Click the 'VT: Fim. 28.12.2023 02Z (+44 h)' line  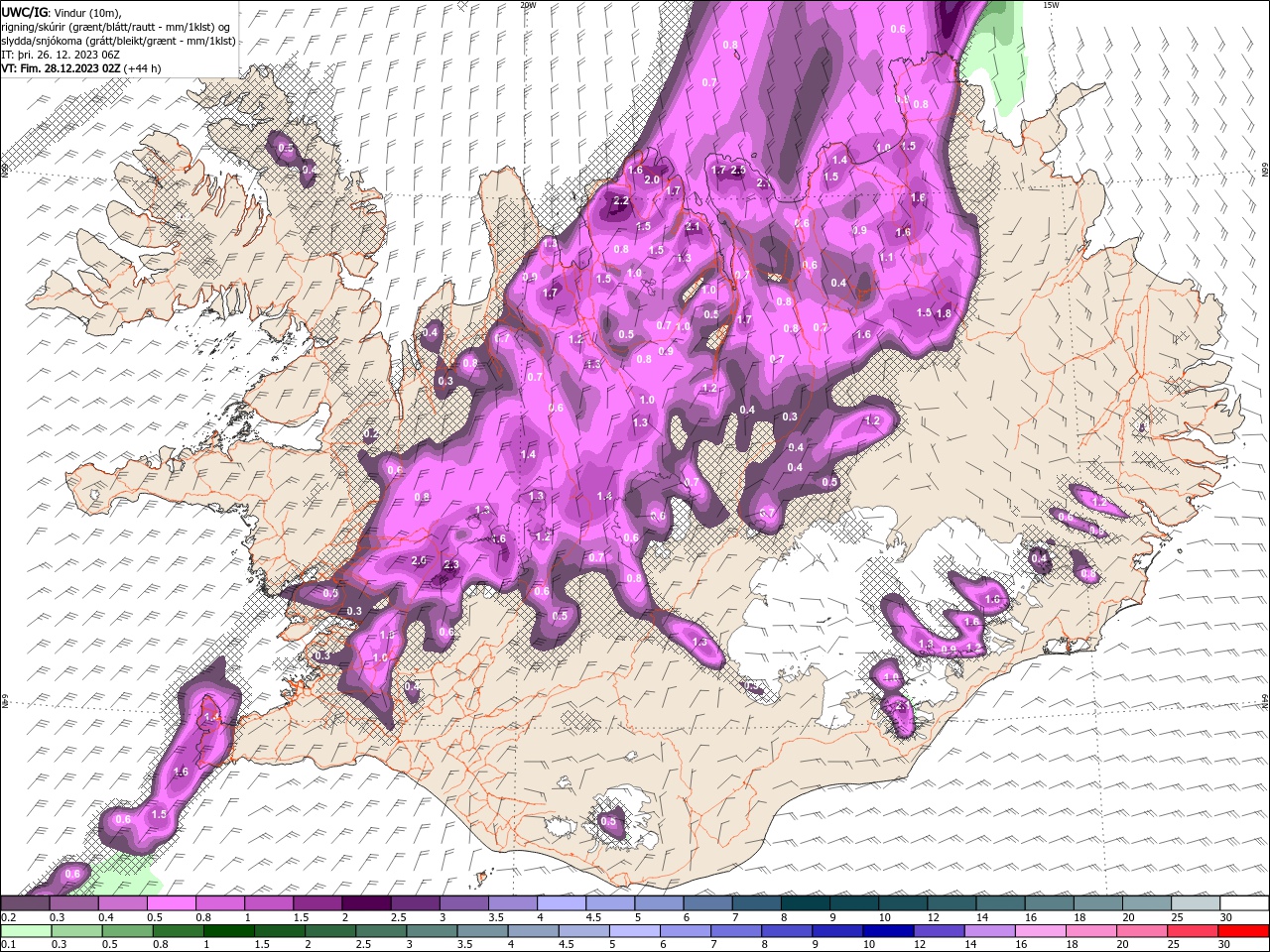81,68
